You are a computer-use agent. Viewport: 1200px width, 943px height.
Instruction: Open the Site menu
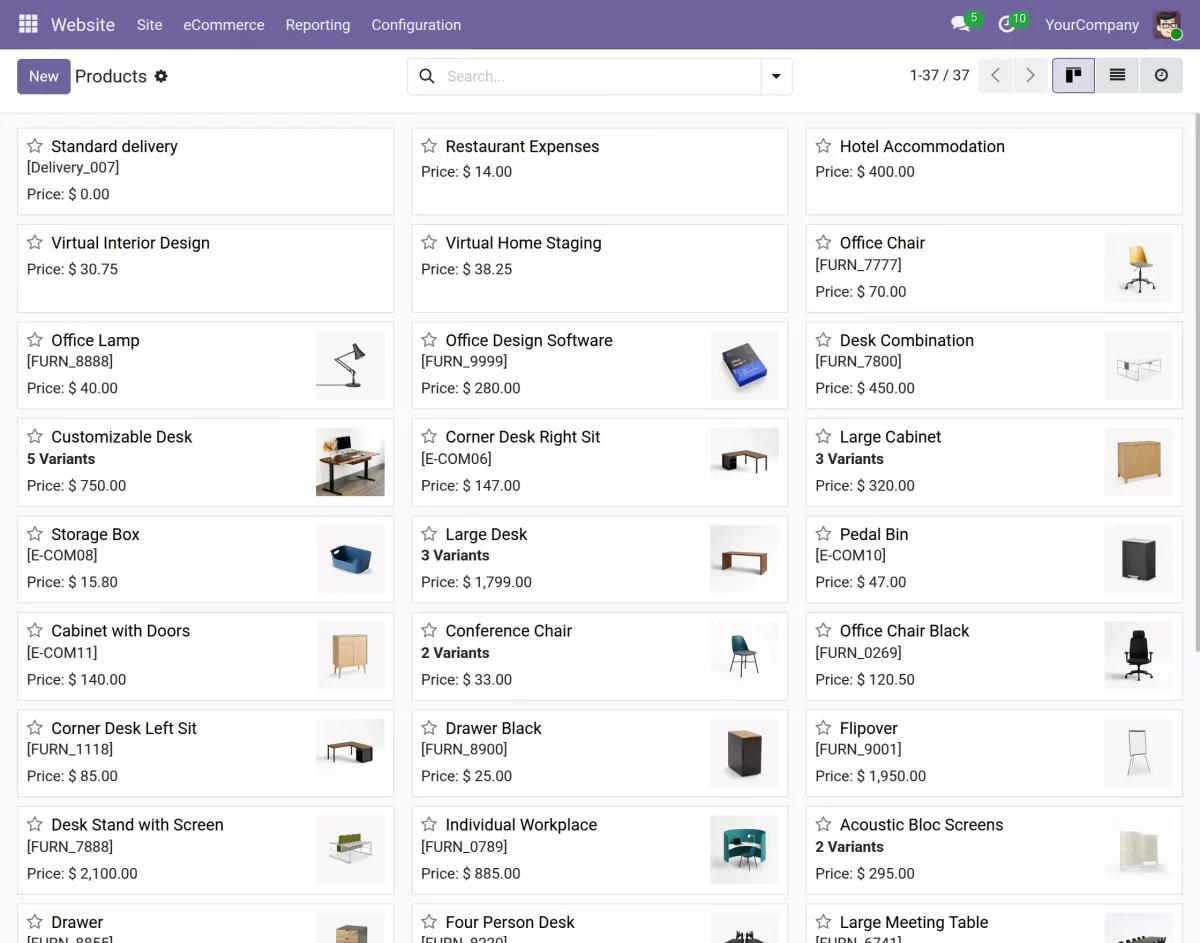pos(149,25)
